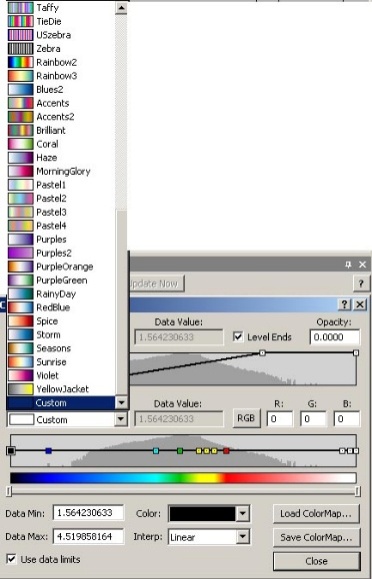Screen dimensions: 372x579
Task: Select the highlighted Custom list entry
Action: (x=61, y=403)
